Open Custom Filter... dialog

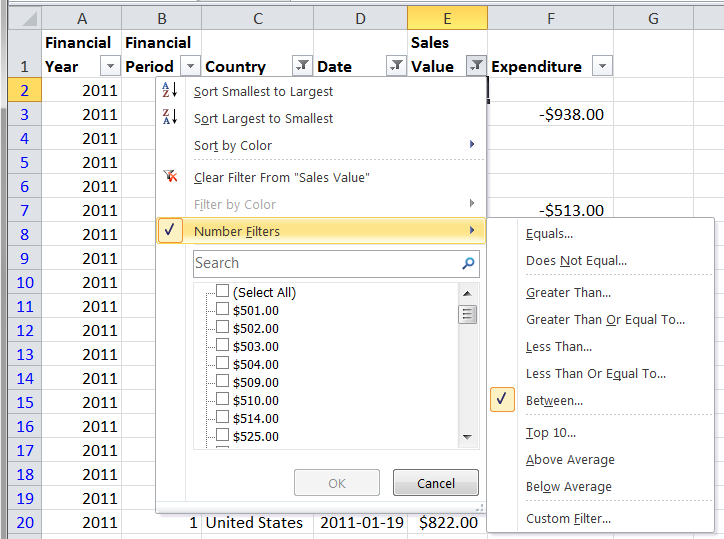[x=568, y=518]
